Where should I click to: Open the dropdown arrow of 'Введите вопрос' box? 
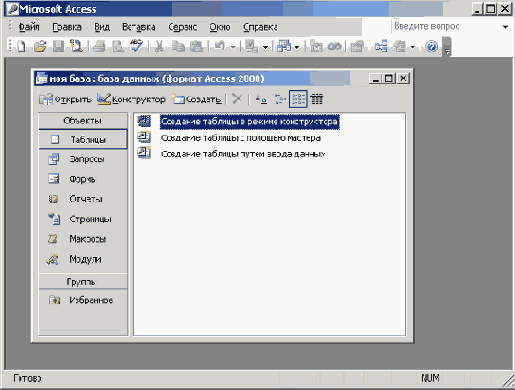tap(505, 27)
